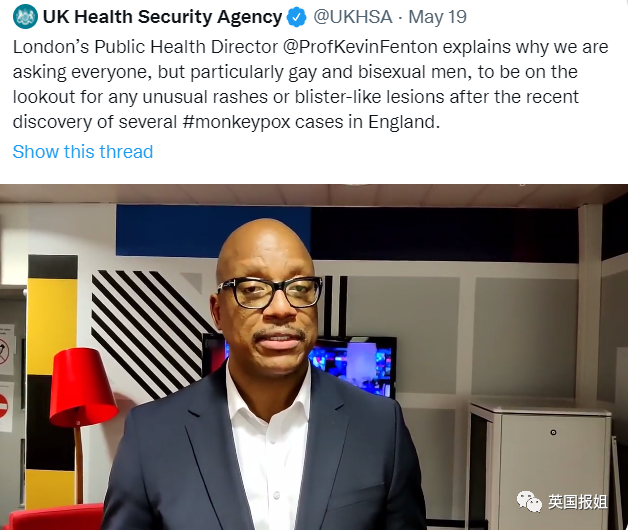Click the blue verified badge icon

click(297, 17)
